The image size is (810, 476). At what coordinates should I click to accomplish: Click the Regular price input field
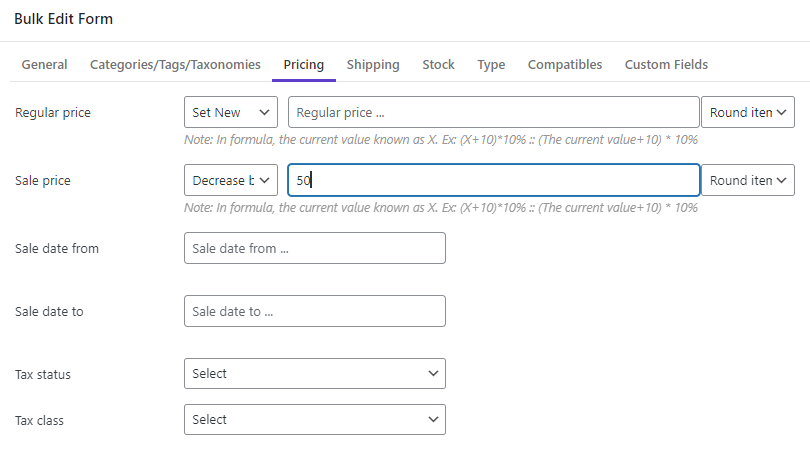(493, 112)
